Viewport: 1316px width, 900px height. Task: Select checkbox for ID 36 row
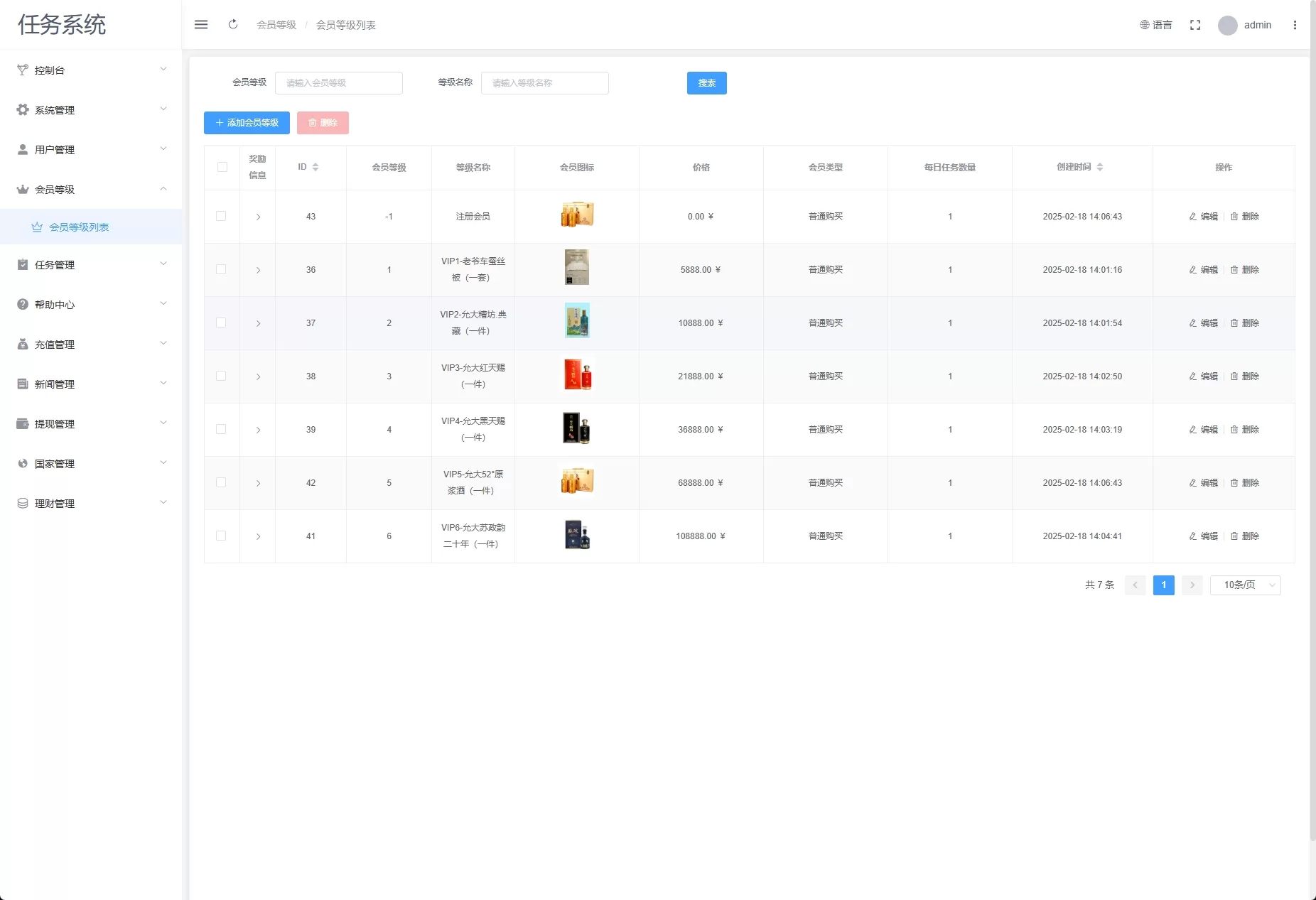(x=221, y=270)
